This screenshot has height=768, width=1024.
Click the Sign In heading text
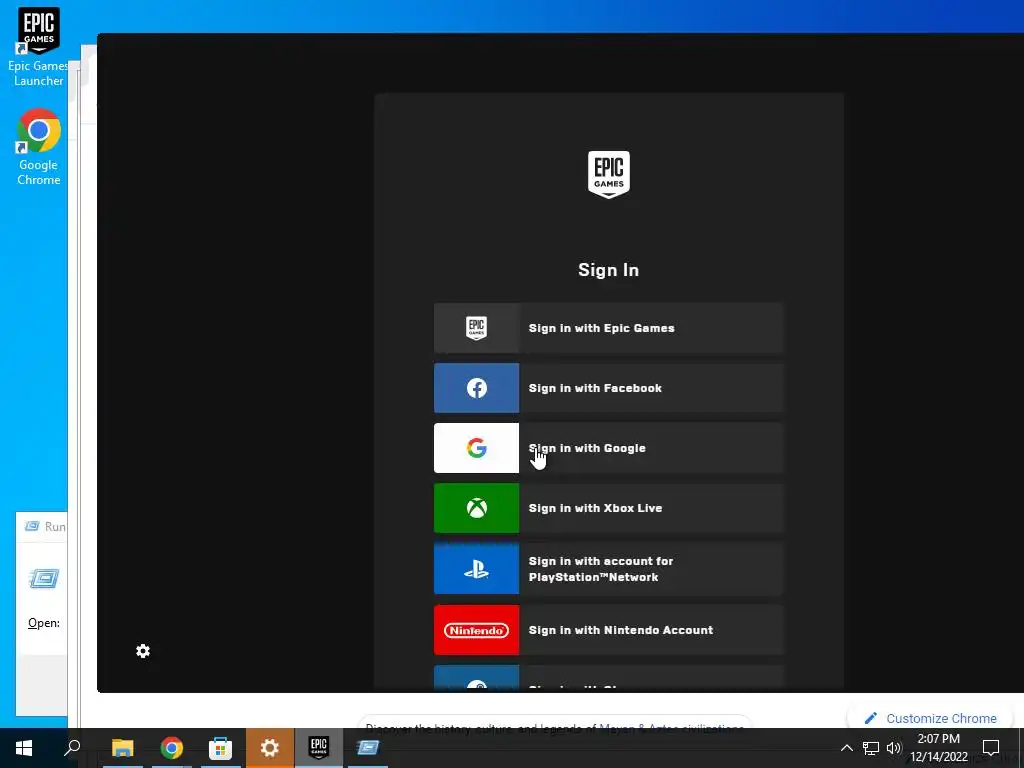coord(608,270)
